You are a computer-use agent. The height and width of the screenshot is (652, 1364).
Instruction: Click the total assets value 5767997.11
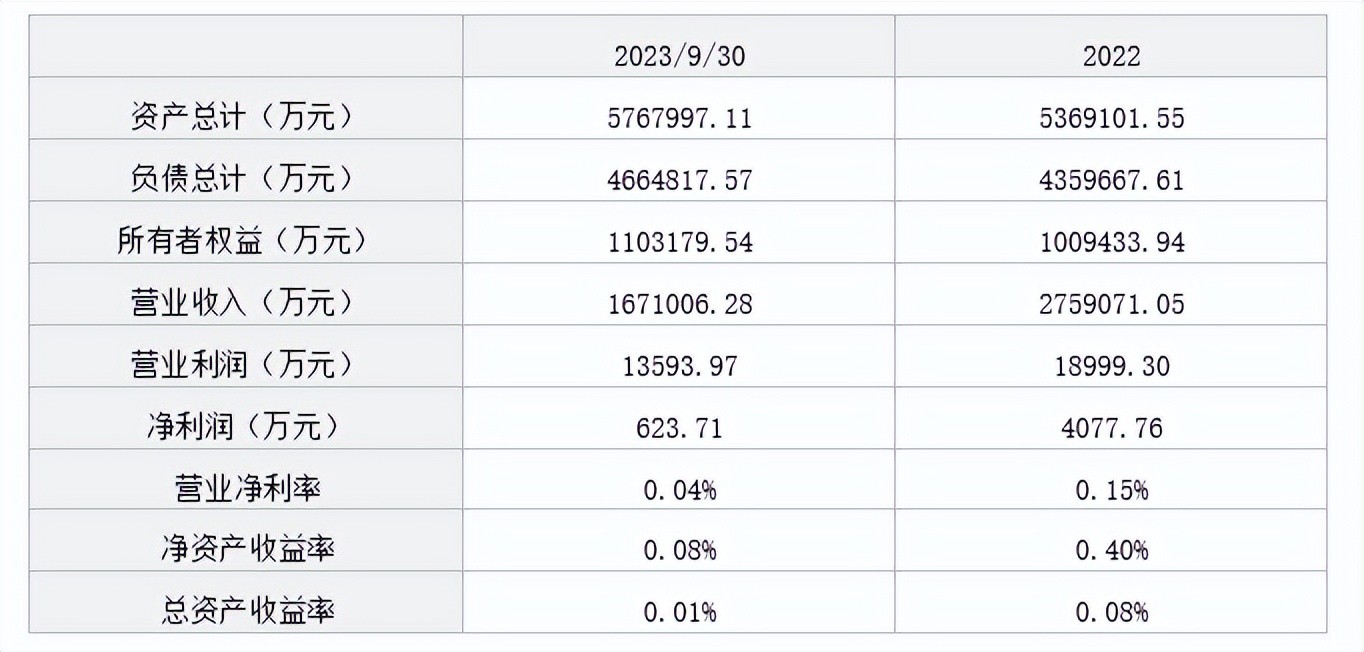click(x=679, y=118)
